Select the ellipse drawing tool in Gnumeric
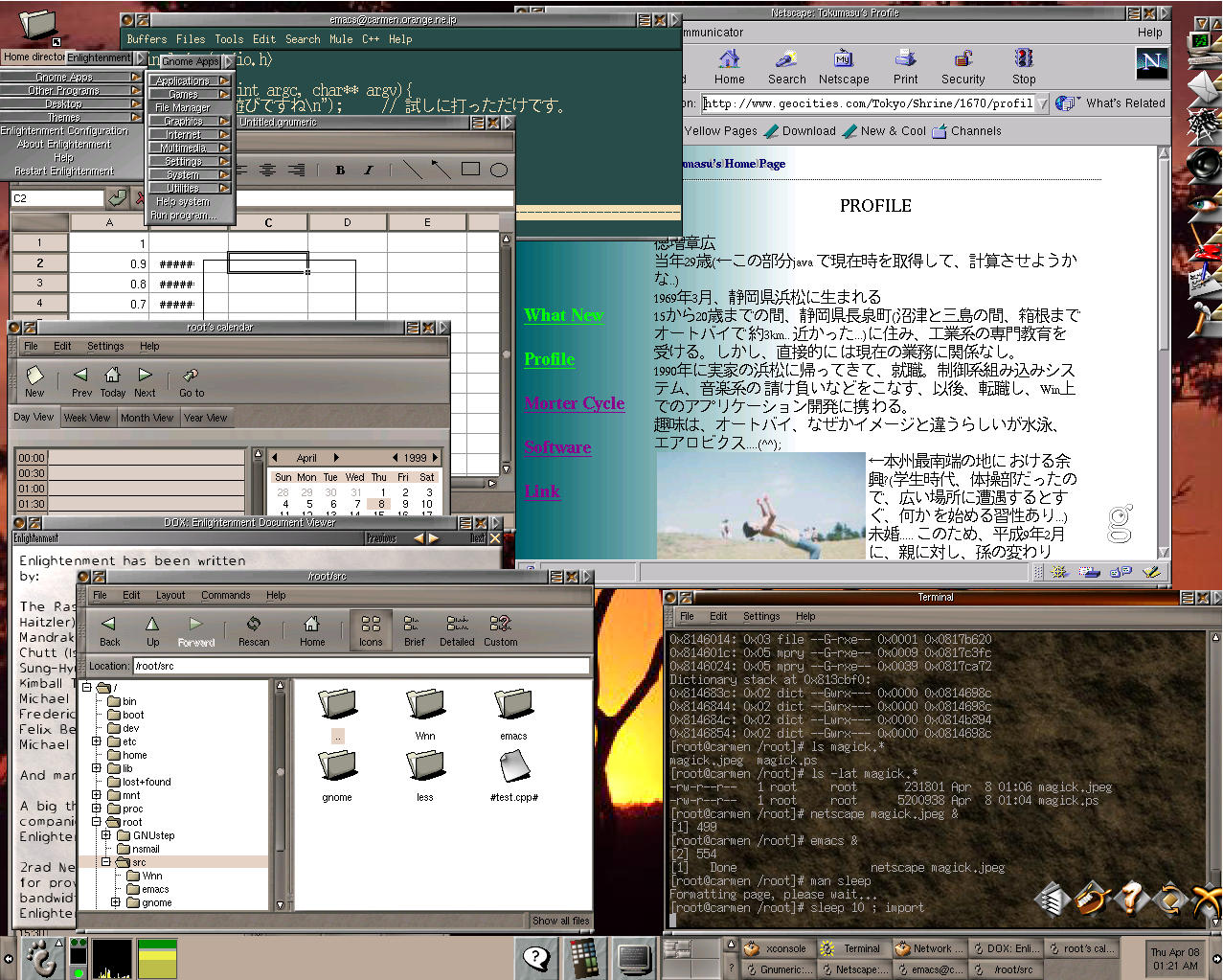Screen dimensions: 1223x980 click(499, 170)
